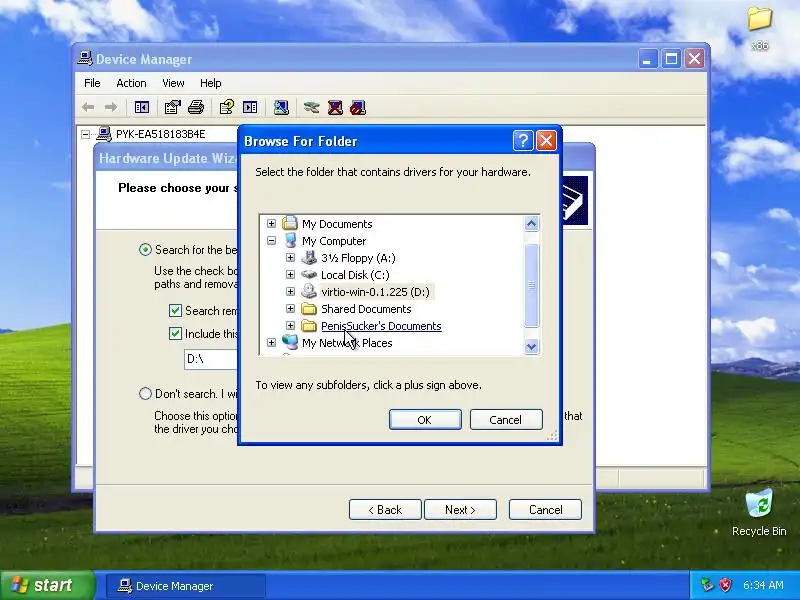Click Next in Hardware Update Wizard
The height and width of the screenshot is (600, 800).
click(x=460, y=510)
